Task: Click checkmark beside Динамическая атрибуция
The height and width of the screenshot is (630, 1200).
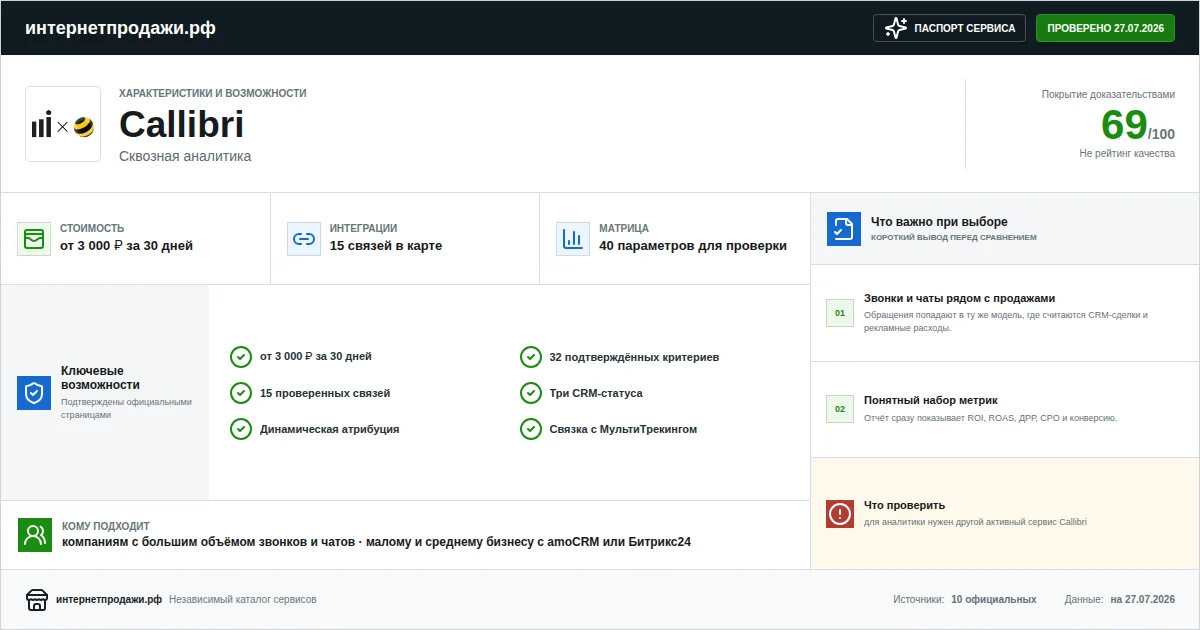Action: tap(241, 429)
